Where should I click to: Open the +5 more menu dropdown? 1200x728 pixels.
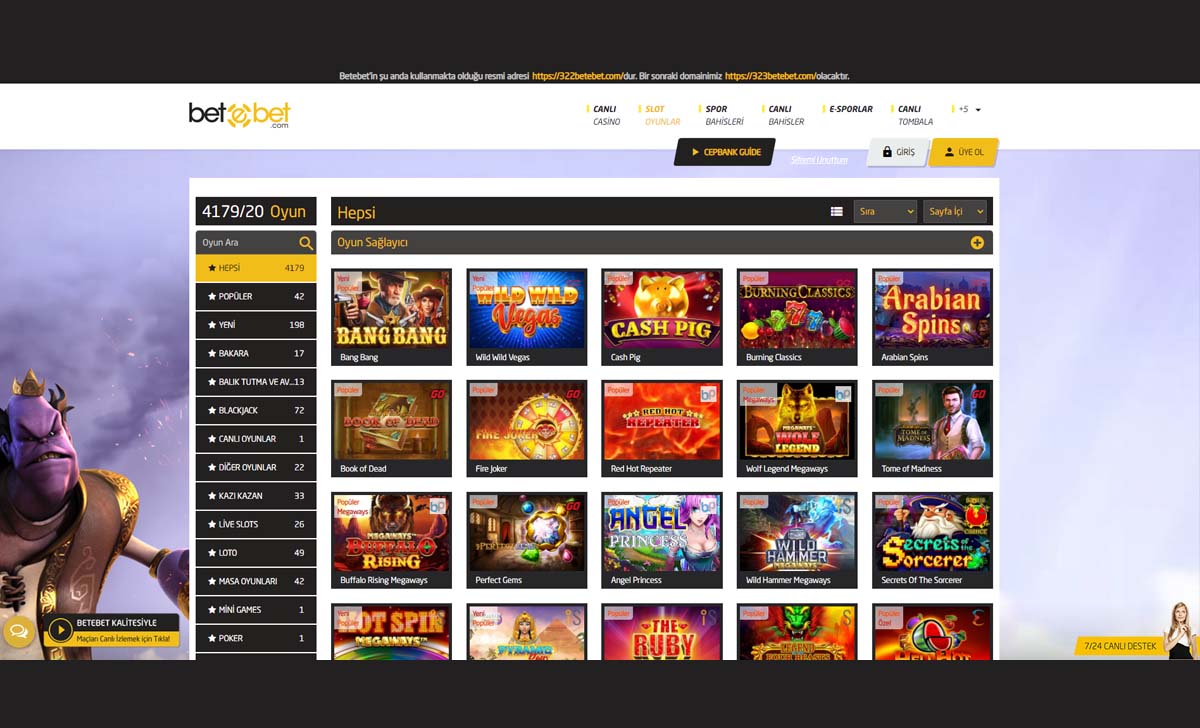969,109
